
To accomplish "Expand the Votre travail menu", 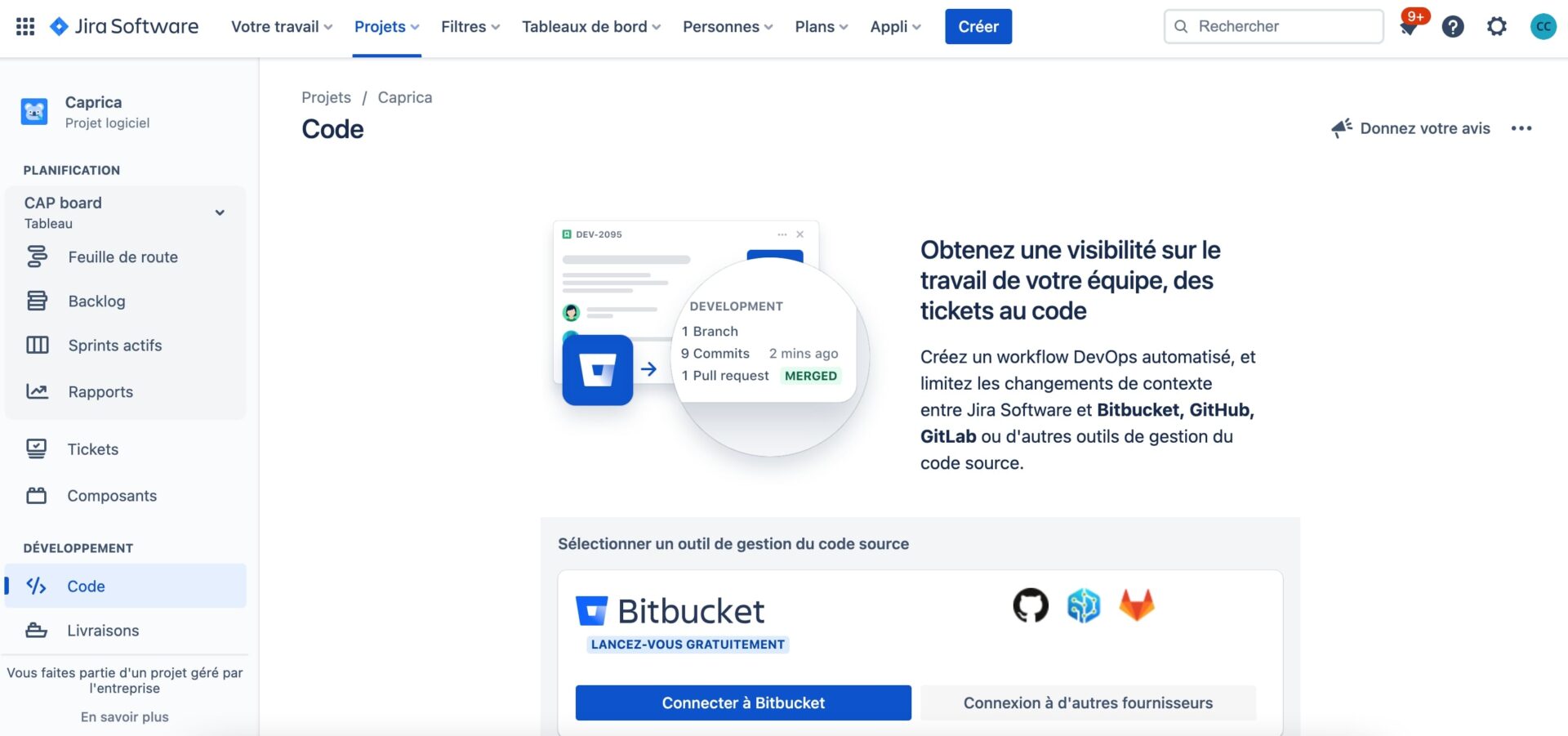I will pos(282,26).
